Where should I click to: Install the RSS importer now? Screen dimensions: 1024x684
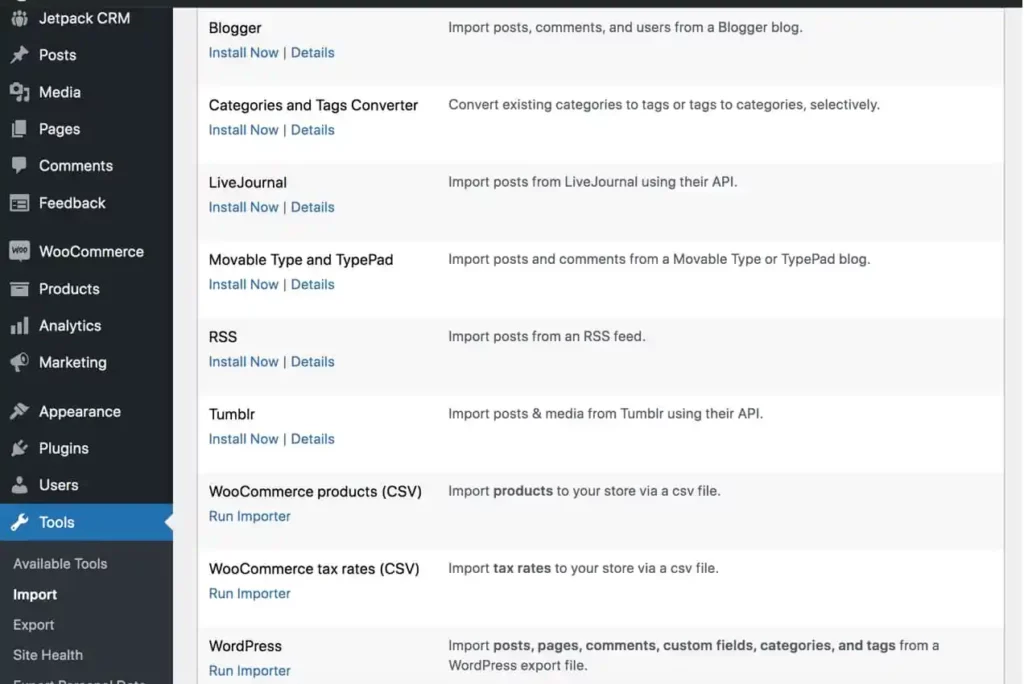243,362
